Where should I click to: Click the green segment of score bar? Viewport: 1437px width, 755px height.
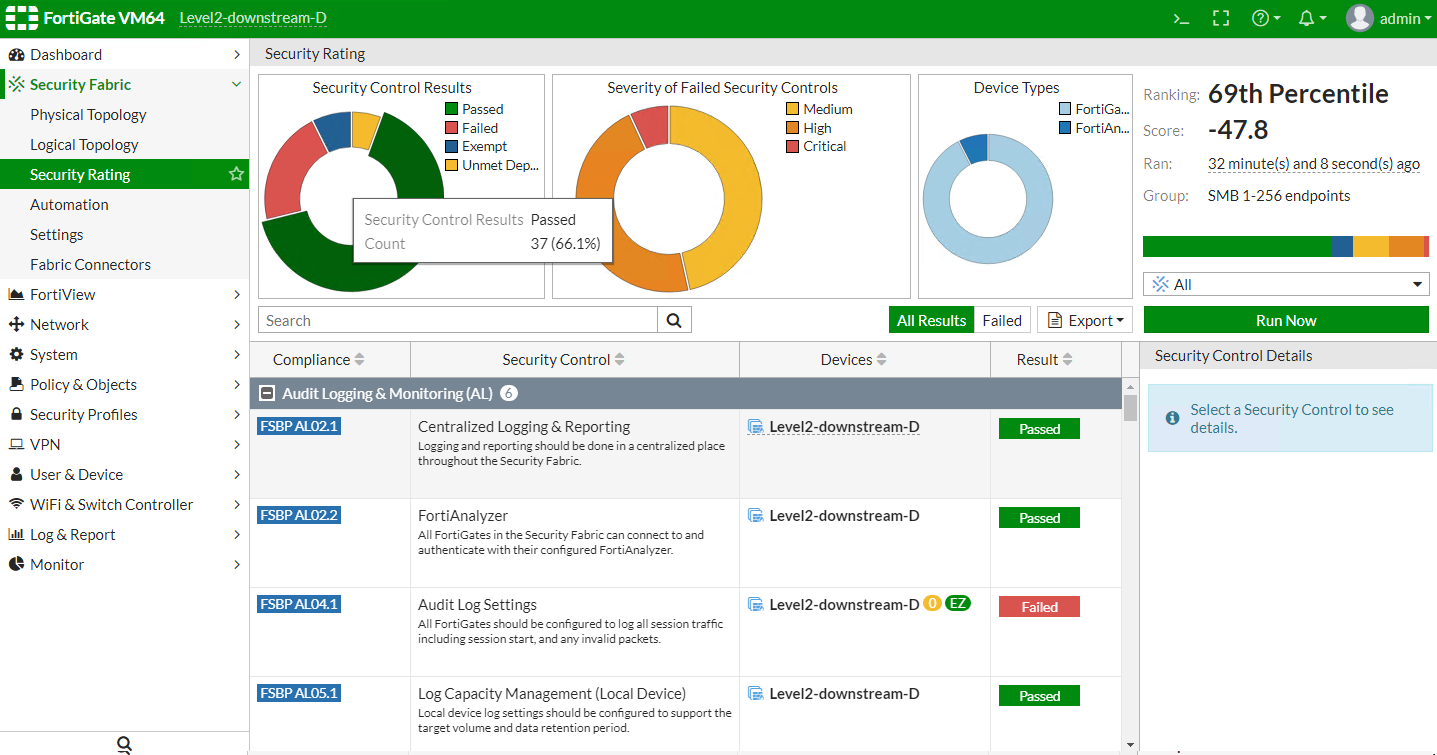point(1235,246)
